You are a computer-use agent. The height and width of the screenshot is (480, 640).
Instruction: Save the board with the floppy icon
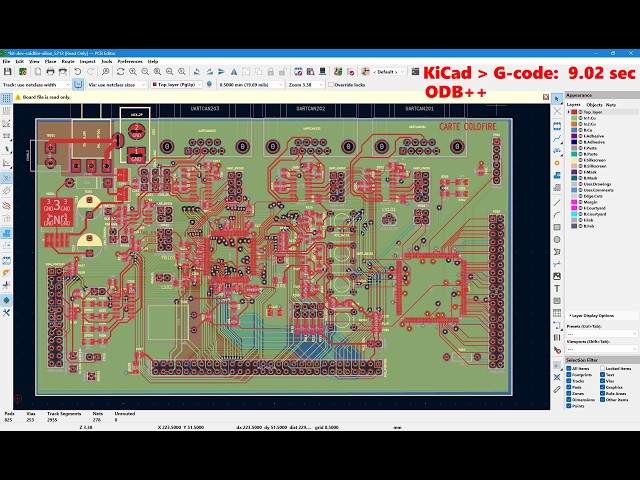coord(7,72)
